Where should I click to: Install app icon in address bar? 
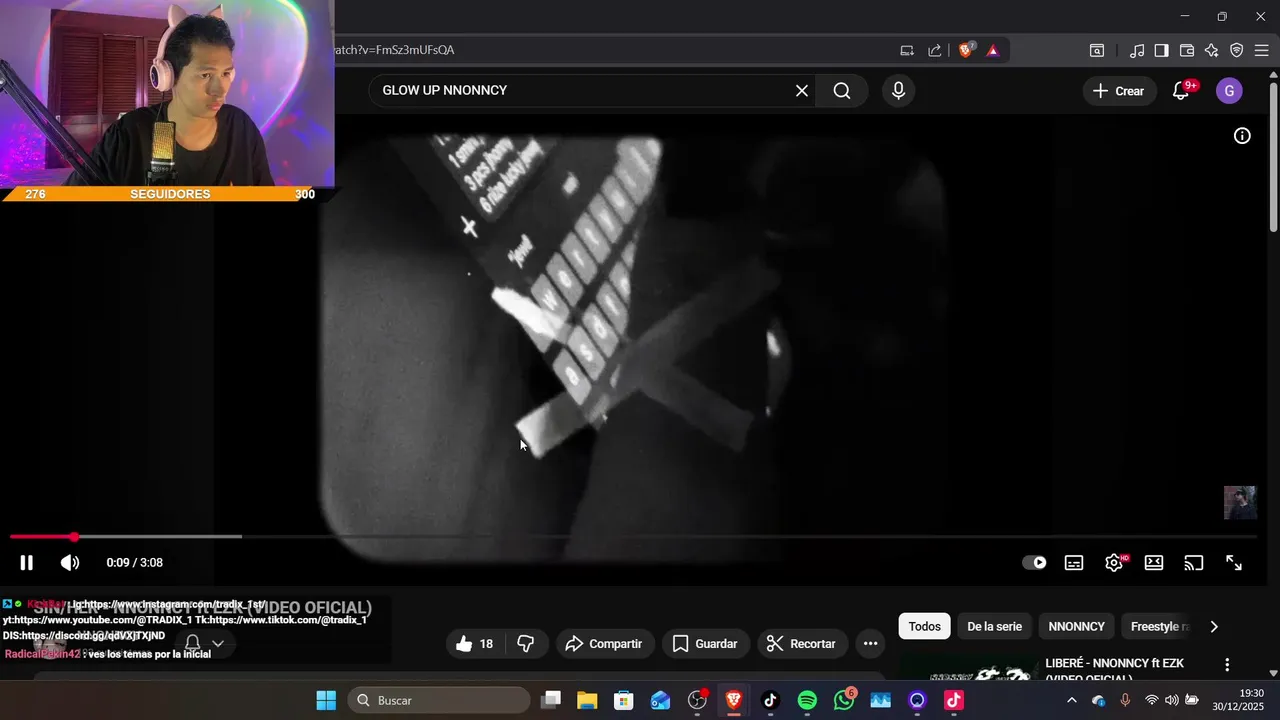tap(907, 50)
